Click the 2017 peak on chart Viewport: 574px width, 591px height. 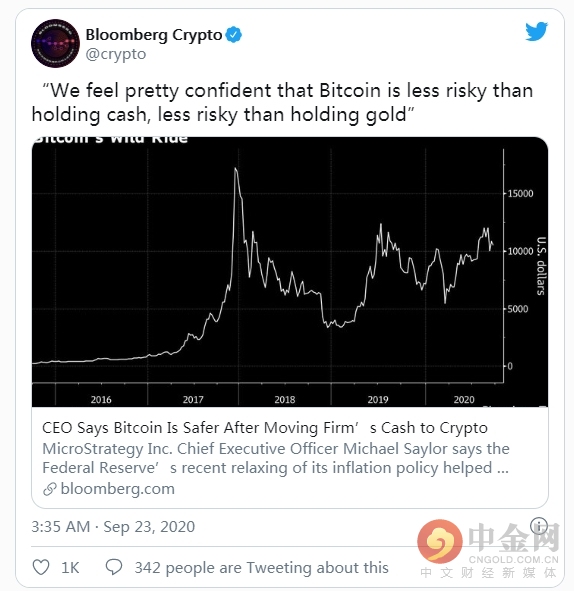coord(236,169)
